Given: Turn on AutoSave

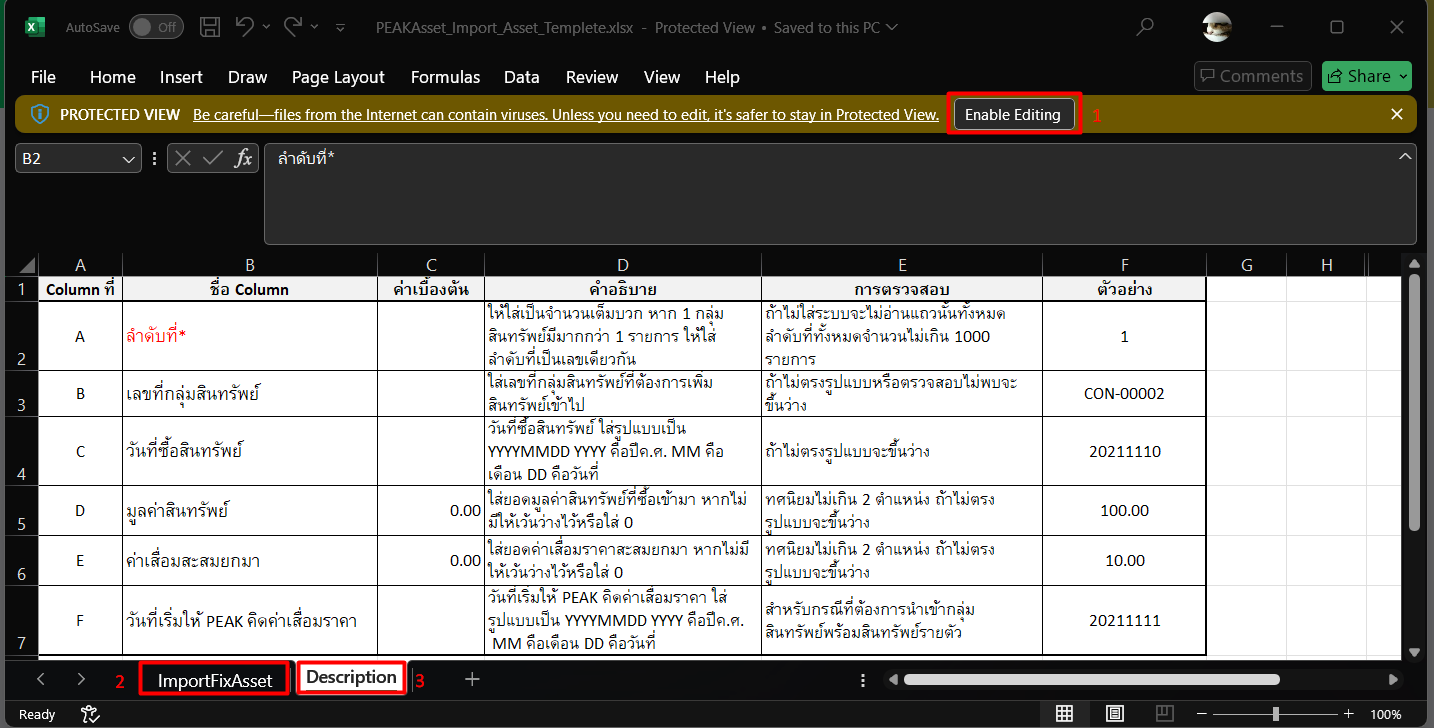Looking at the screenshot, I should 156,27.
